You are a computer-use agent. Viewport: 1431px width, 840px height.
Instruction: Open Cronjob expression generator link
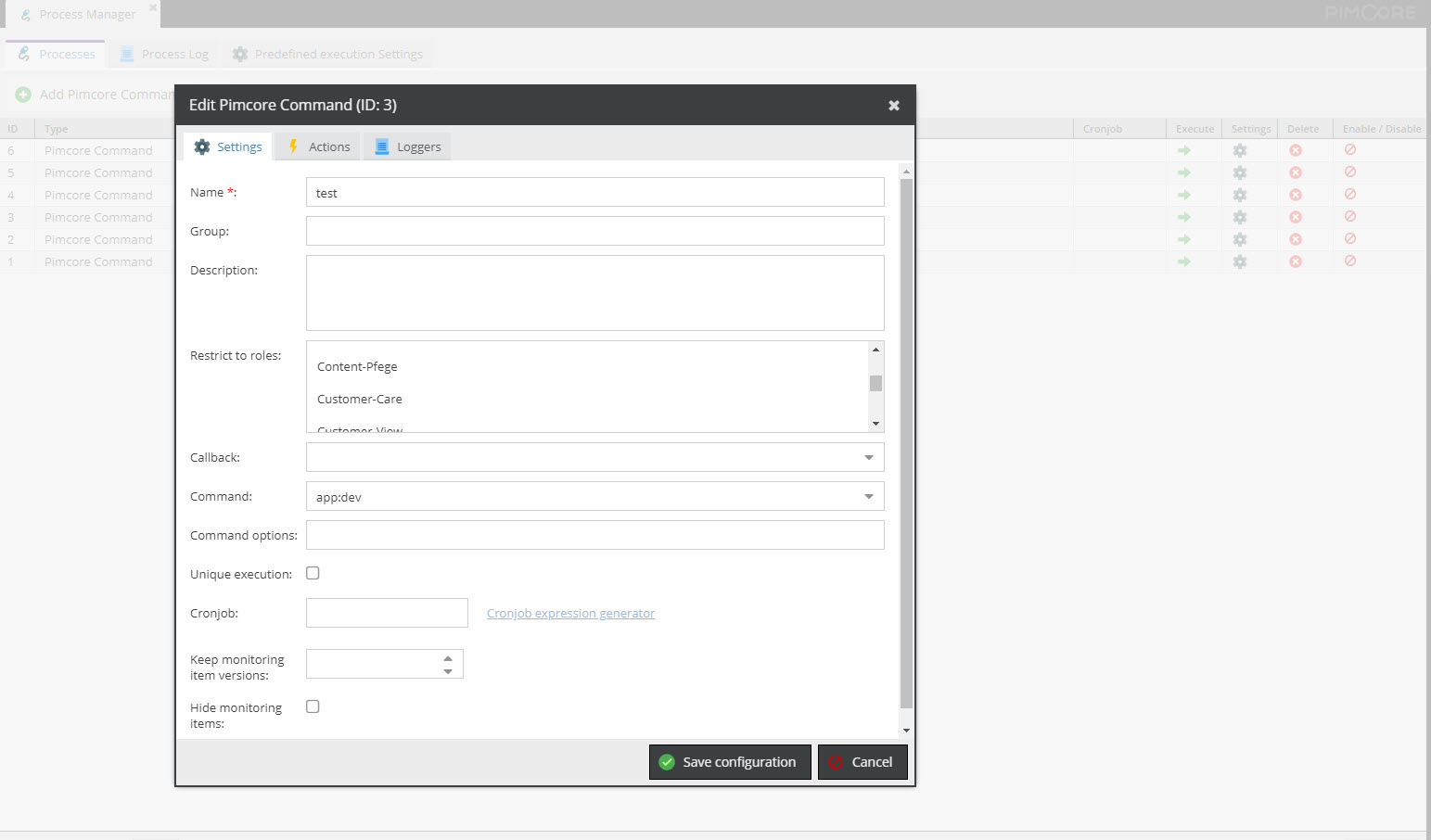(x=570, y=613)
